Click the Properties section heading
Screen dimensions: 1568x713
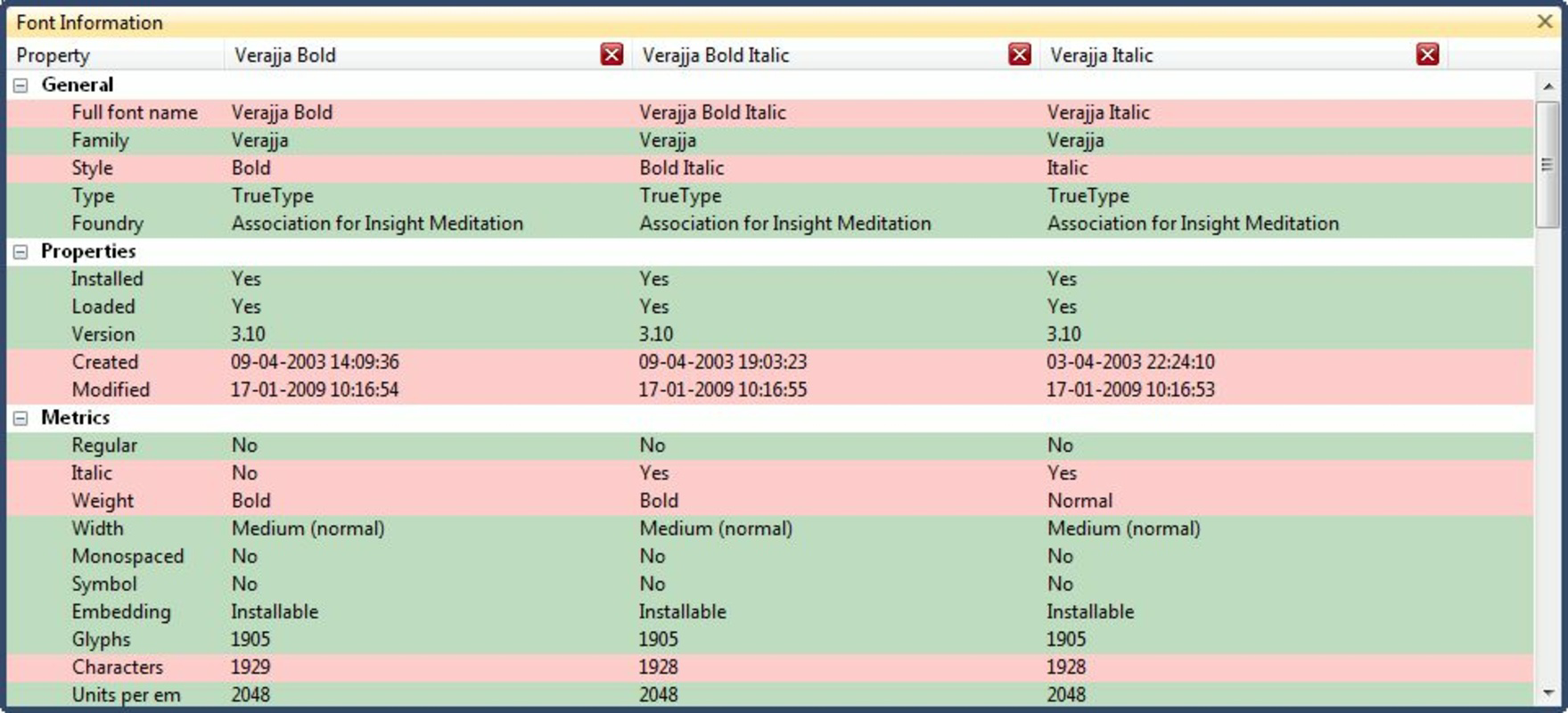coord(88,251)
